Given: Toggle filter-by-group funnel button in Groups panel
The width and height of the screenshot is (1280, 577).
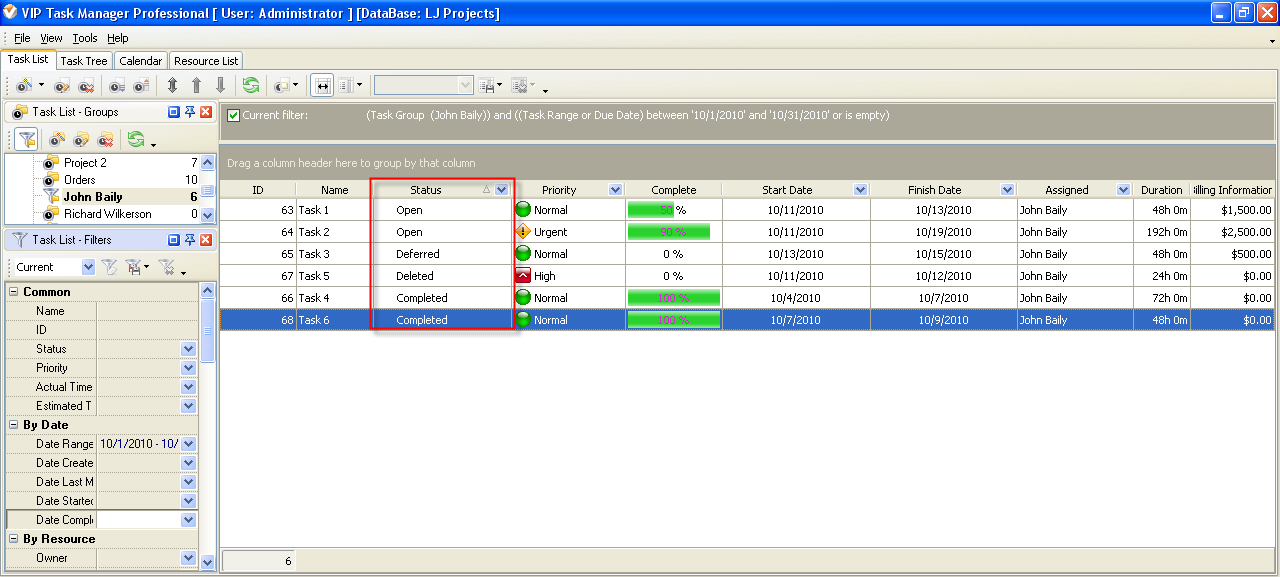Looking at the screenshot, I should (26, 140).
